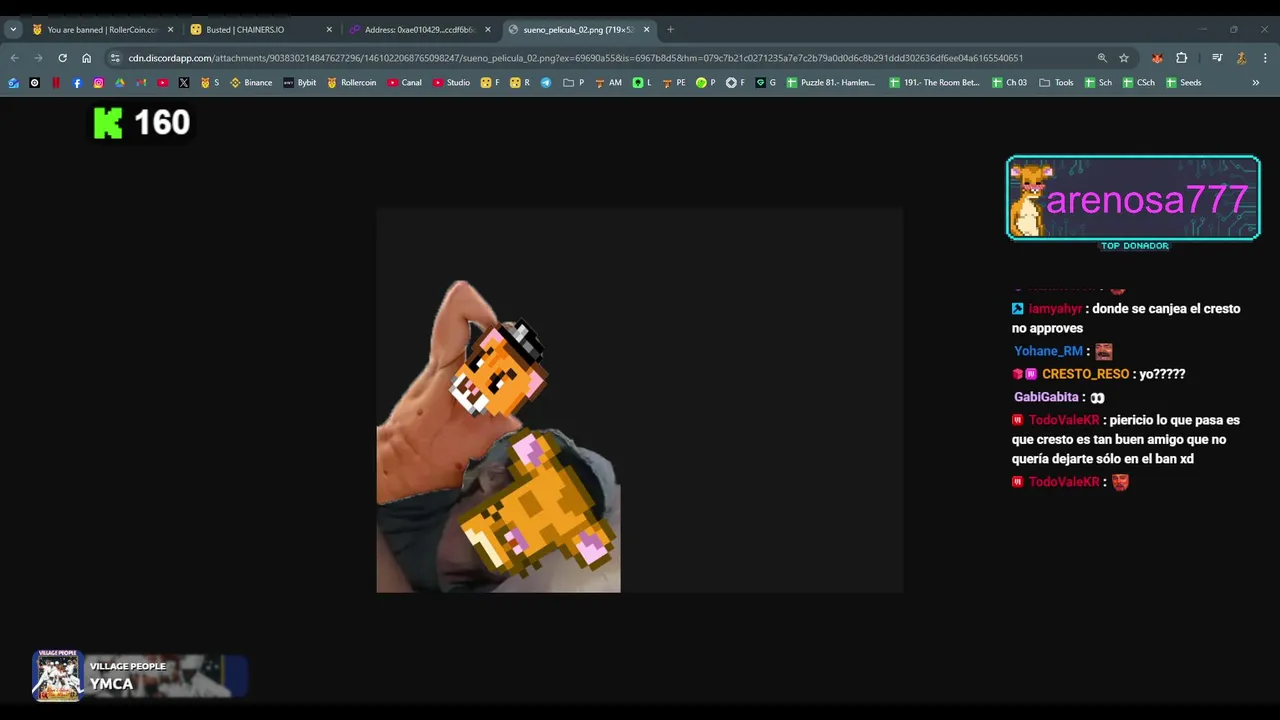The width and height of the screenshot is (1280, 720).
Task: Click the zoom magnifier icon in address bar
Action: pyautogui.click(x=1102, y=58)
